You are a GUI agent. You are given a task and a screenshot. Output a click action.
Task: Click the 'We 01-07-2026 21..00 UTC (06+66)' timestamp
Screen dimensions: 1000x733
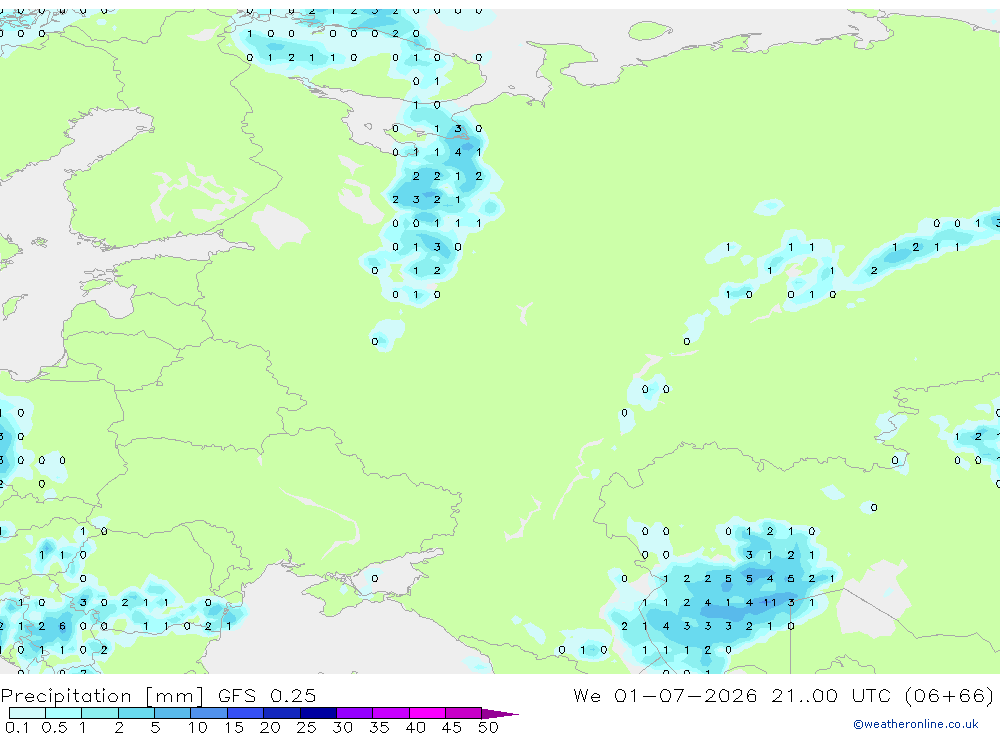(x=783, y=695)
